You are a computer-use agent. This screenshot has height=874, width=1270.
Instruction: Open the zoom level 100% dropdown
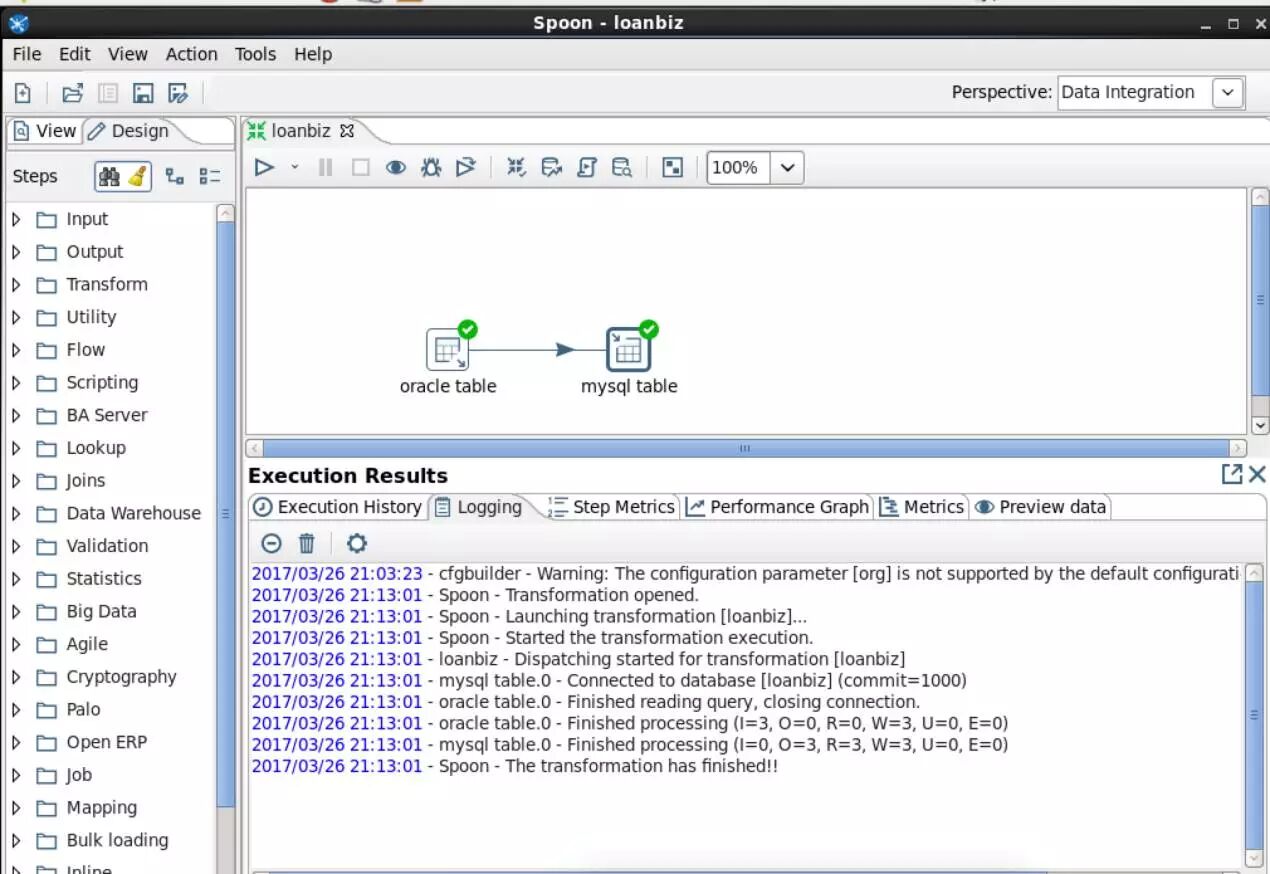[x=787, y=168]
